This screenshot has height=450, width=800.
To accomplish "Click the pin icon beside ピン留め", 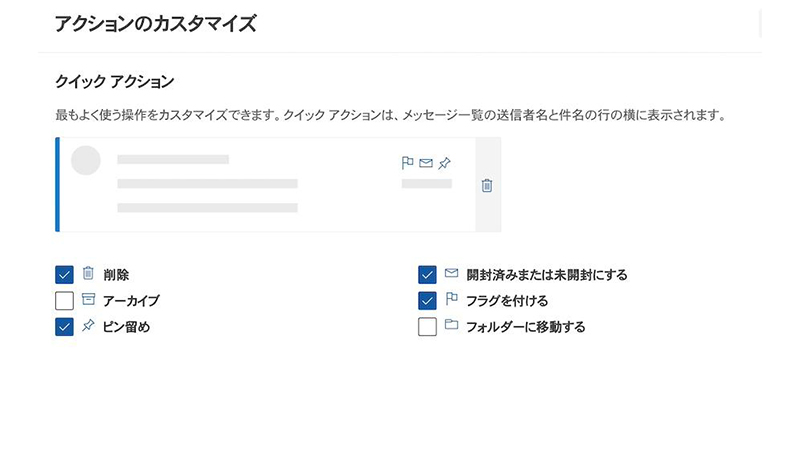I will [88, 326].
